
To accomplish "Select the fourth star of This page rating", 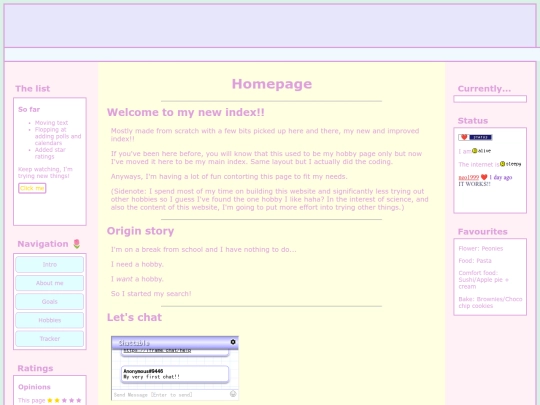I will 72,400.
